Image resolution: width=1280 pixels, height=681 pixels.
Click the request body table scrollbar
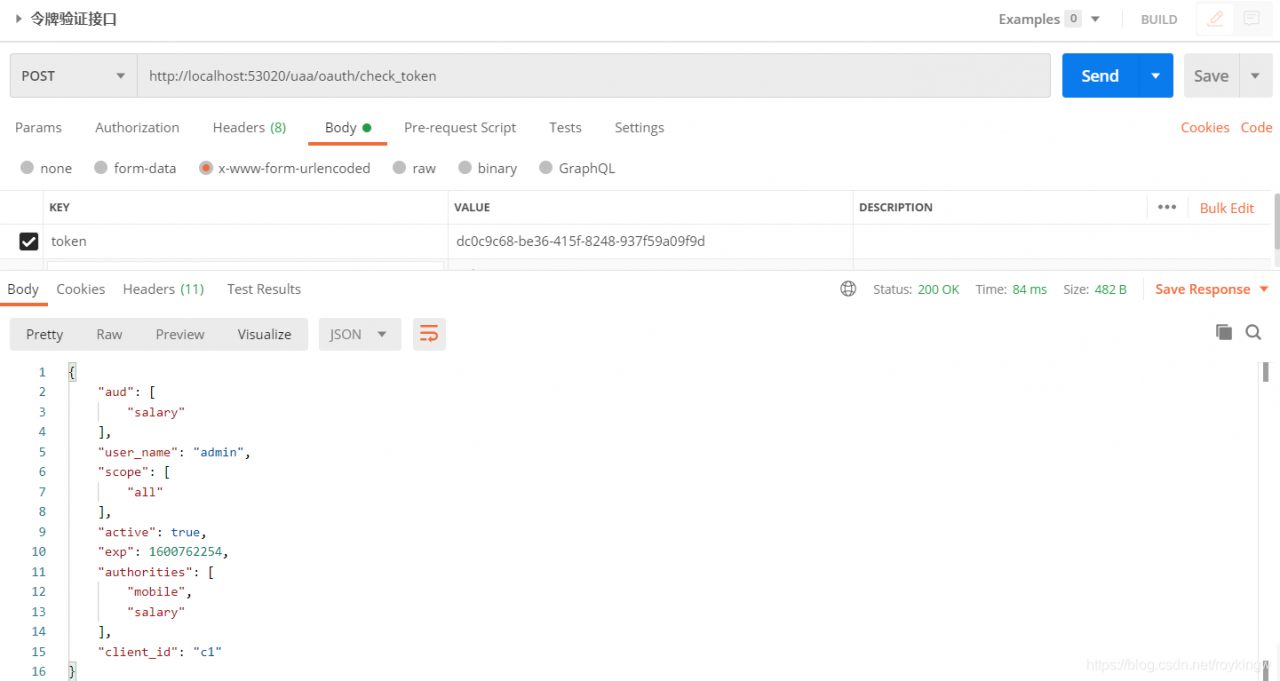(x=1276, y=221)
